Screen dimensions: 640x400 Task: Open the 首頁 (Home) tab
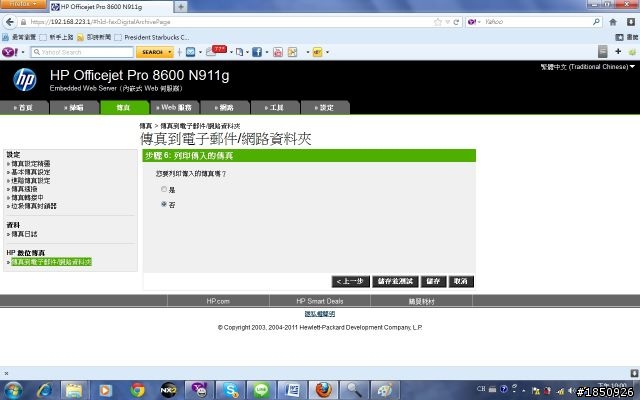24,108
